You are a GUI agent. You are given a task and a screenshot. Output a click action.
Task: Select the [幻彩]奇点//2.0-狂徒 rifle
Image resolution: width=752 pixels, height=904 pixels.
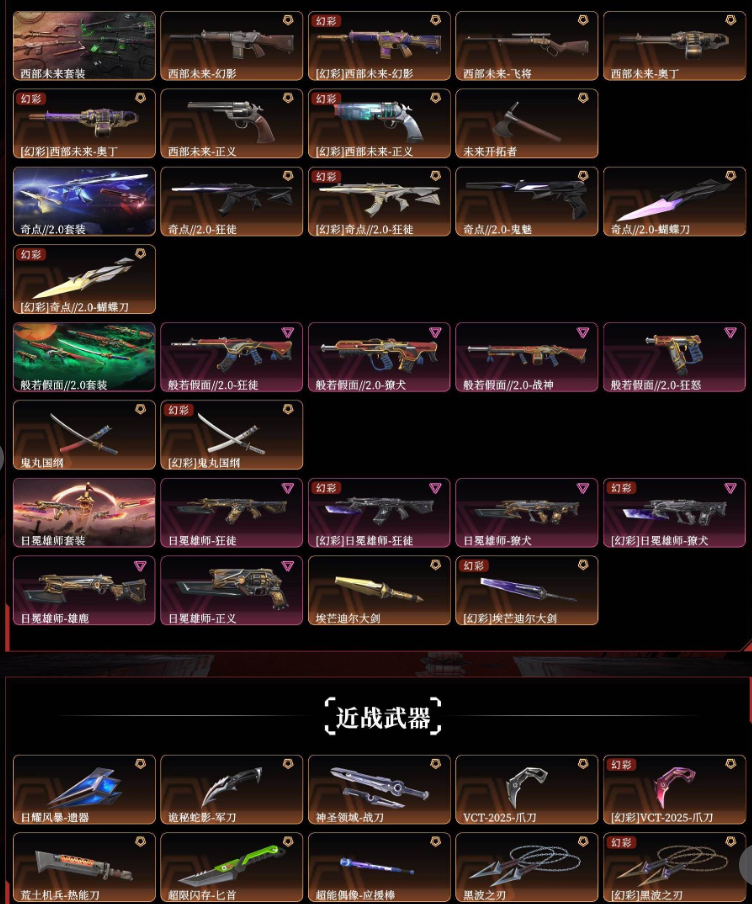(379, 201)
